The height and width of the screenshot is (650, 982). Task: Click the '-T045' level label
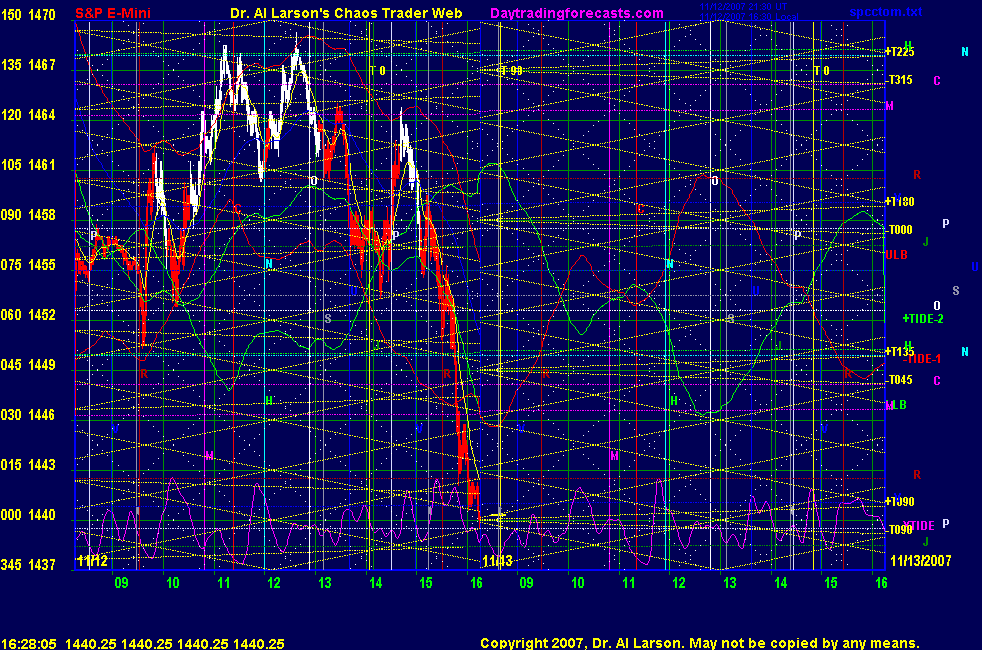[x=900, y=379]
